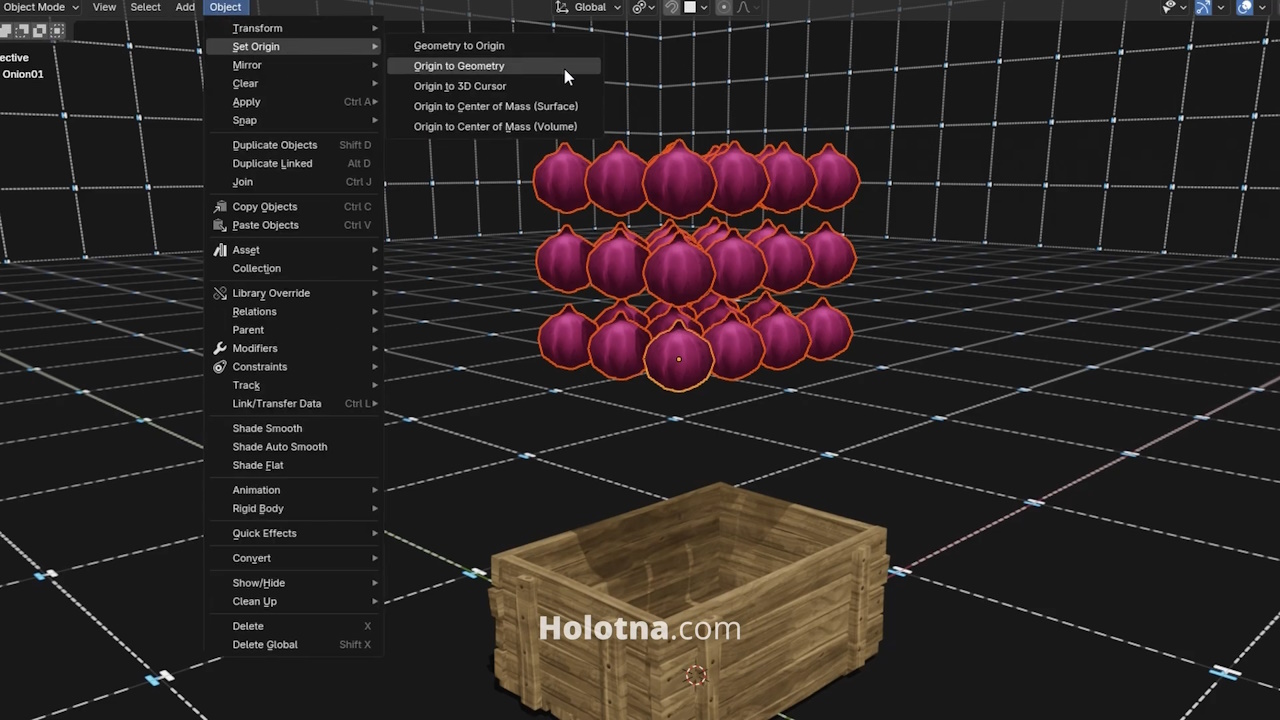Image resolution: width=1280 pixels, height=720 pixels.
Task: Click the active onion with orange origin dot
Action: point(679,358)
